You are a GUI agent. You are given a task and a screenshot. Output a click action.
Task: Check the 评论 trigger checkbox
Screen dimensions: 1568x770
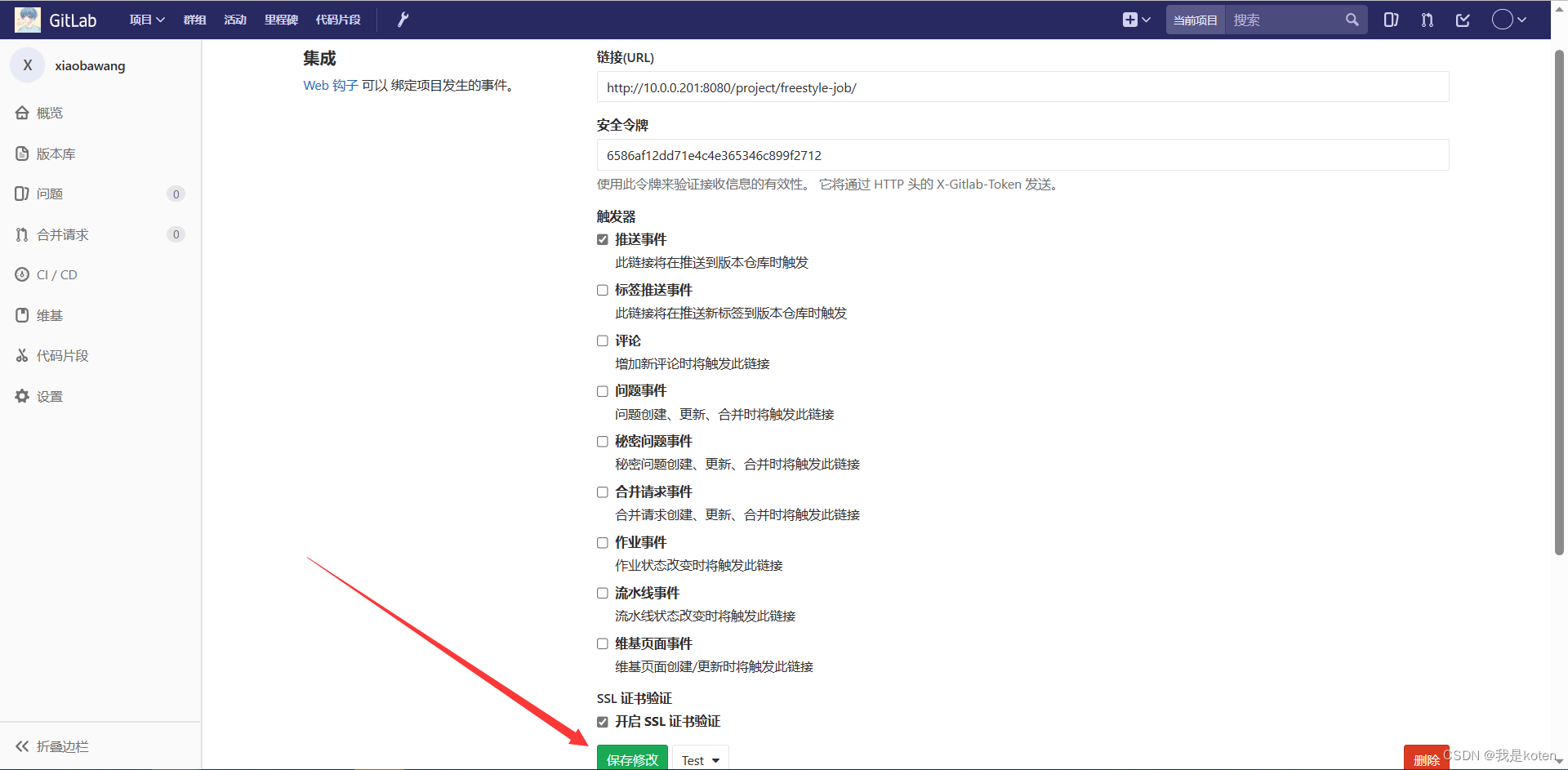[x=603, y=340]
